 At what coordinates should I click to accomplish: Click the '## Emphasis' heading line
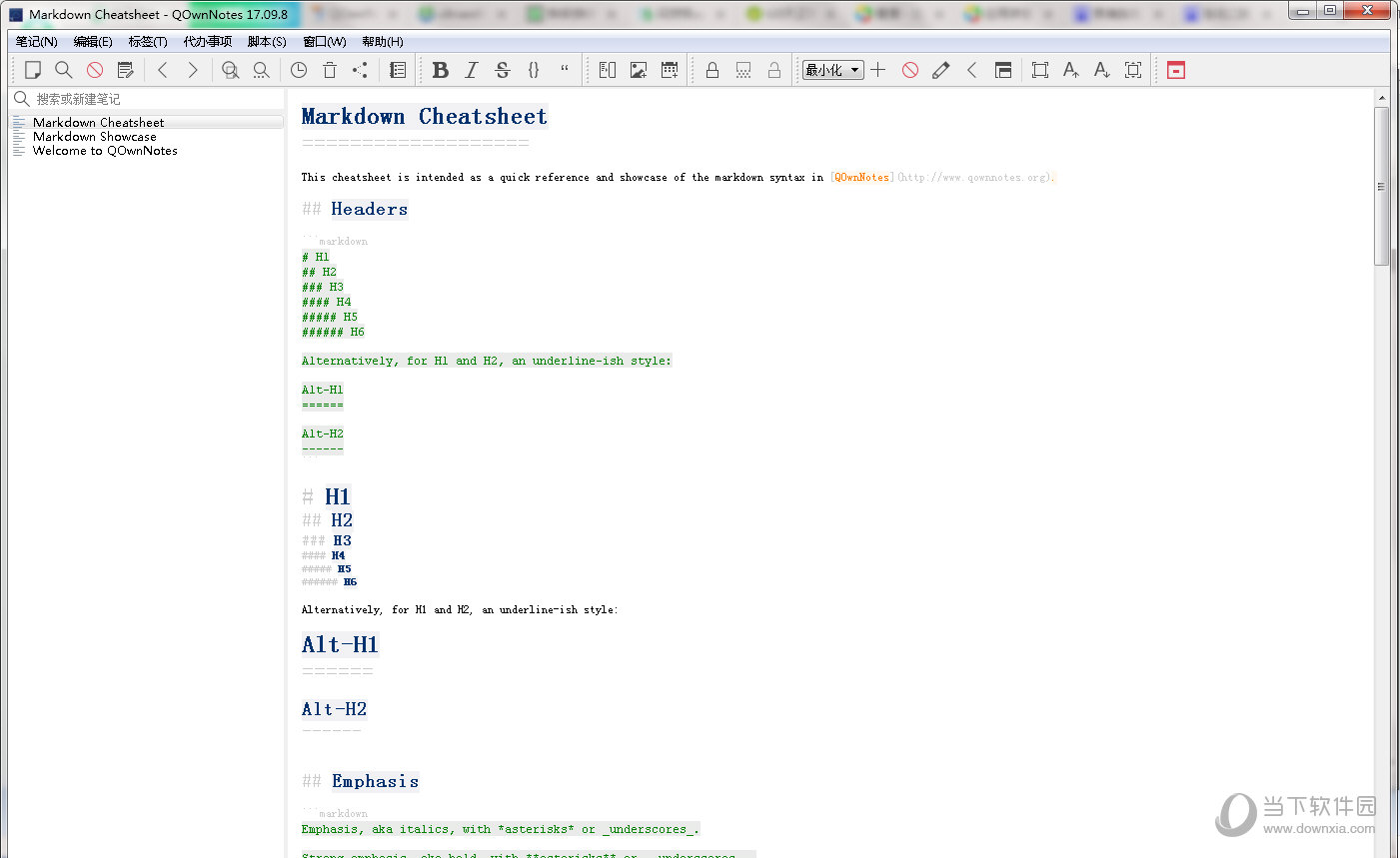point(361,781)
